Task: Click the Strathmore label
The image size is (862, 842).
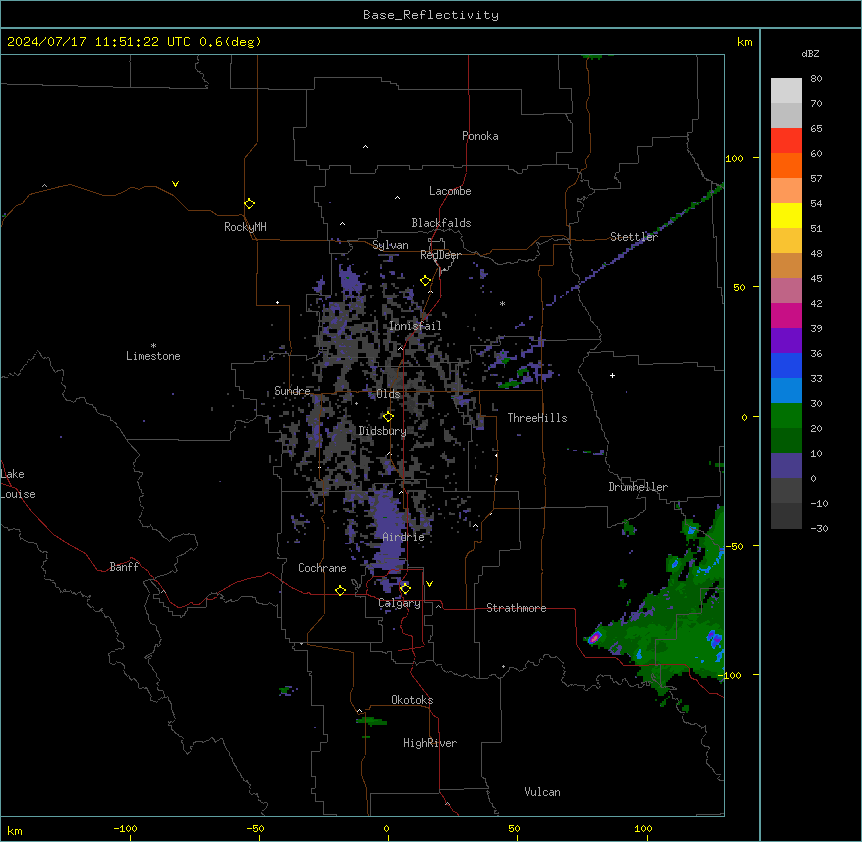Action: click(516, 608)
